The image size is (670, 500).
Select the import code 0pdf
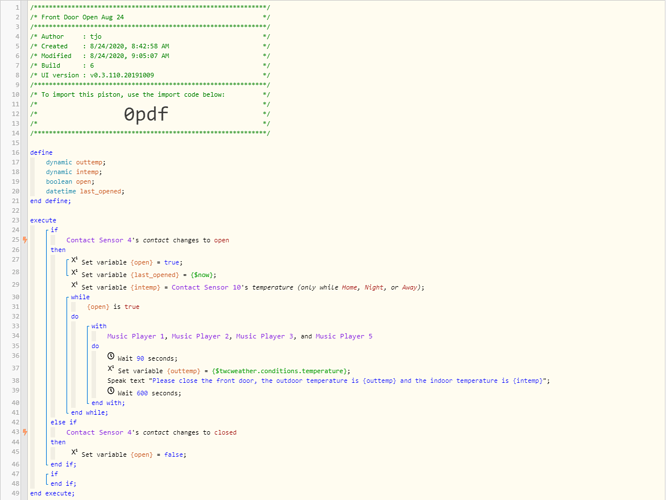(146, 114)
